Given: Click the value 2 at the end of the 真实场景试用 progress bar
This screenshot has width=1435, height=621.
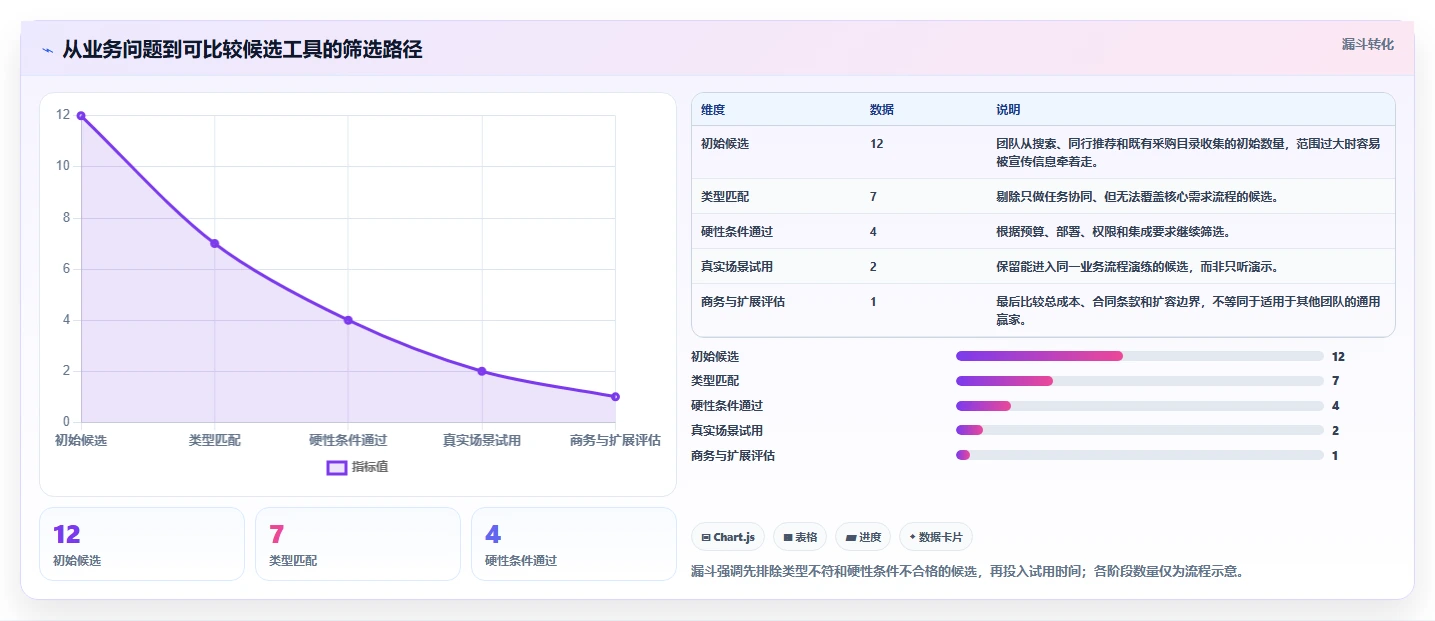Looking at the screenshot, I should [x=1335, y=430].
